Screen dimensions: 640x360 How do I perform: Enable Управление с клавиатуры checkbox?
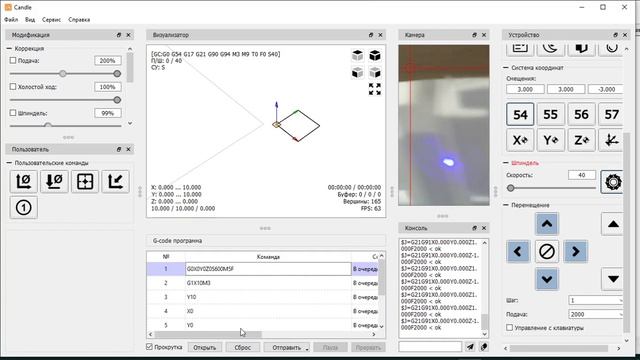point(509,327)
